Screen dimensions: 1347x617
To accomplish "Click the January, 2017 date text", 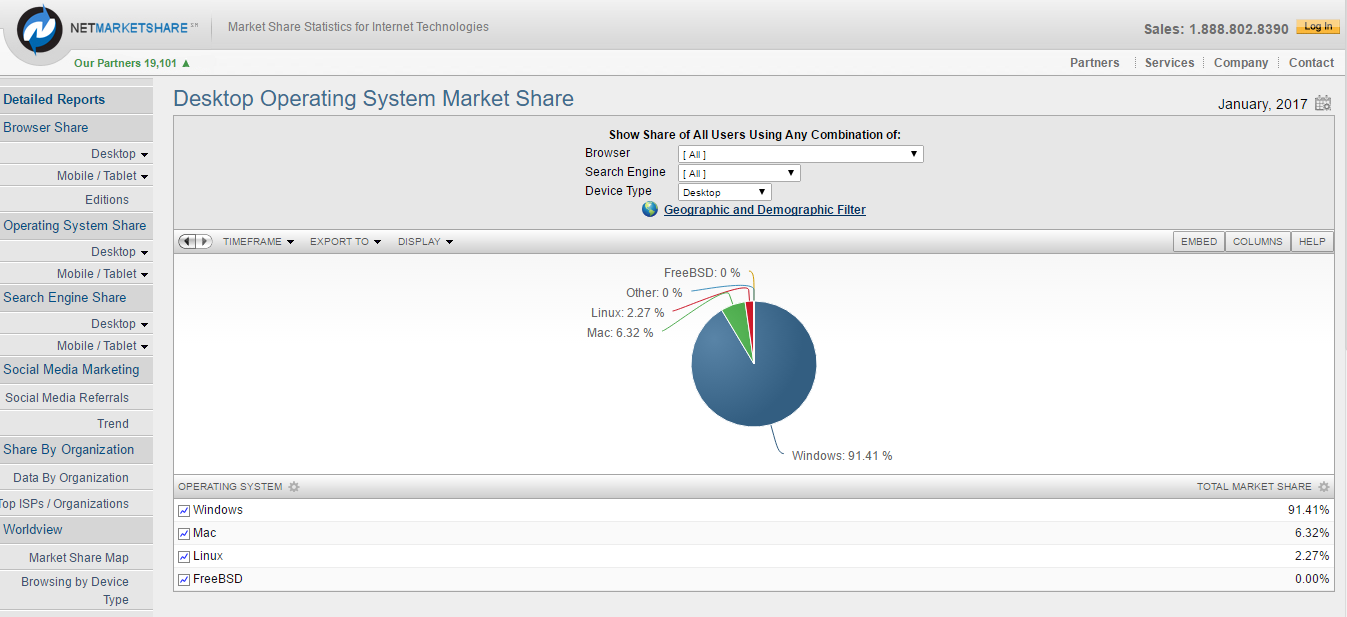I will [1262, 104].
